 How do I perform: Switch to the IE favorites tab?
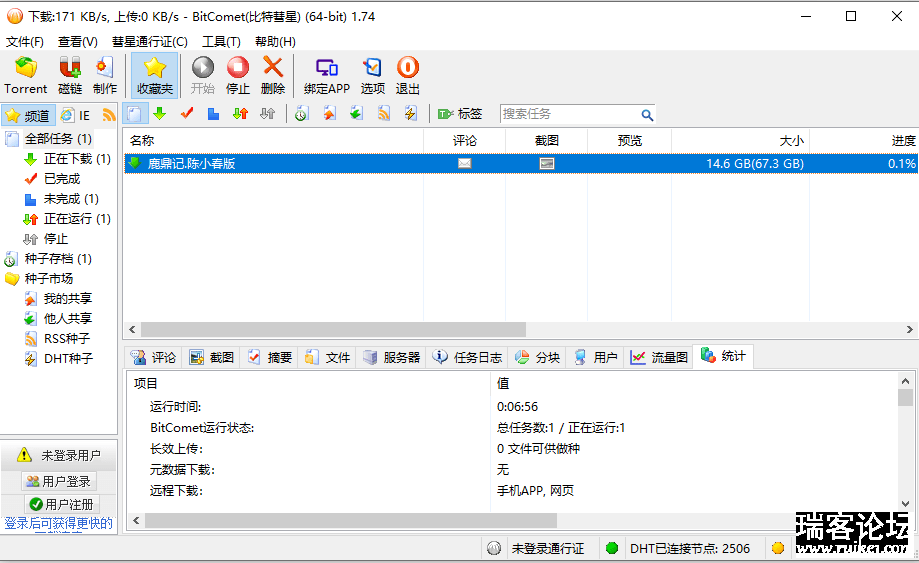point(76,115)
